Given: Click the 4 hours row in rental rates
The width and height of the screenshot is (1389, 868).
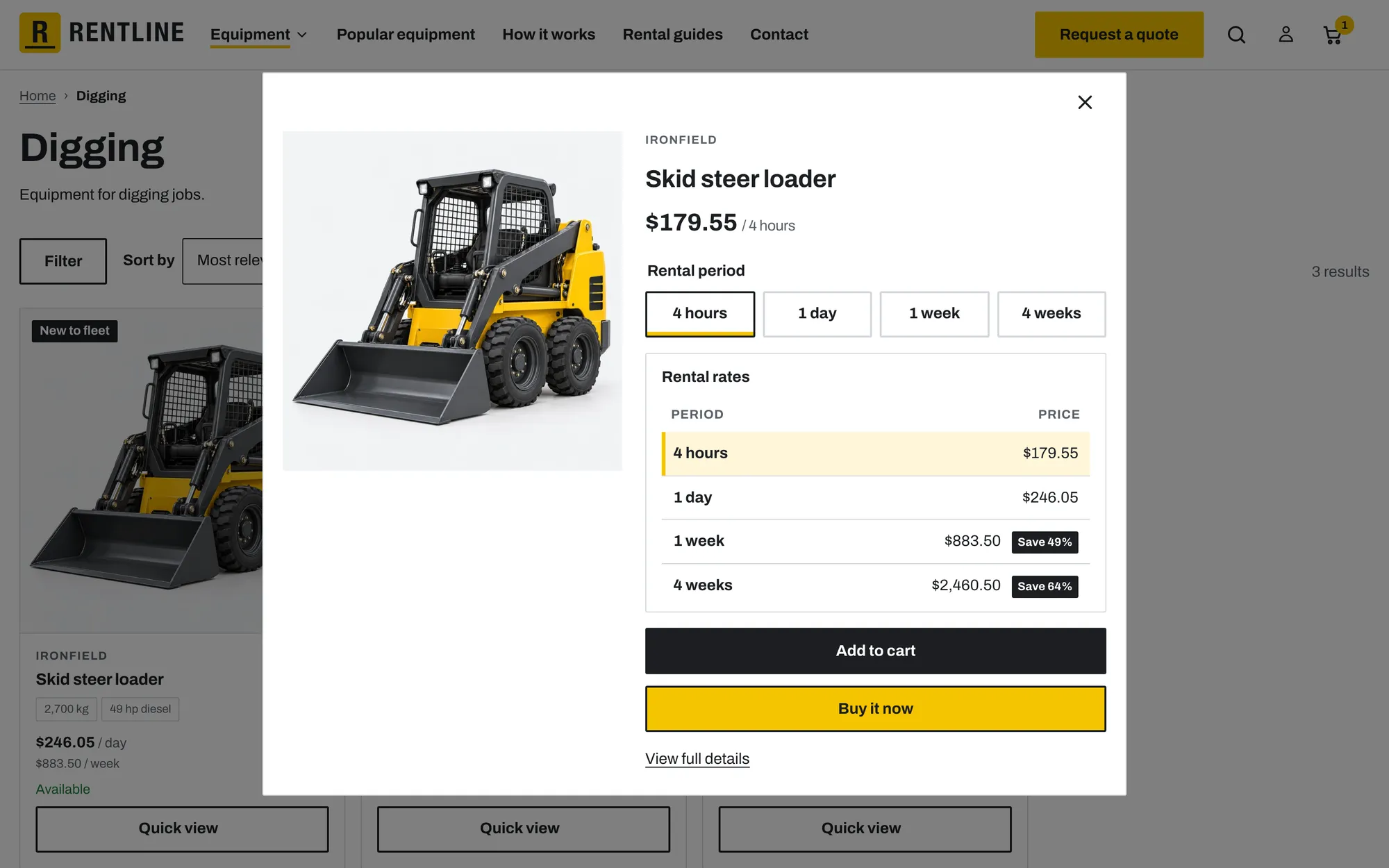Looking at the screenshot, I should click(x=875, y=453).
